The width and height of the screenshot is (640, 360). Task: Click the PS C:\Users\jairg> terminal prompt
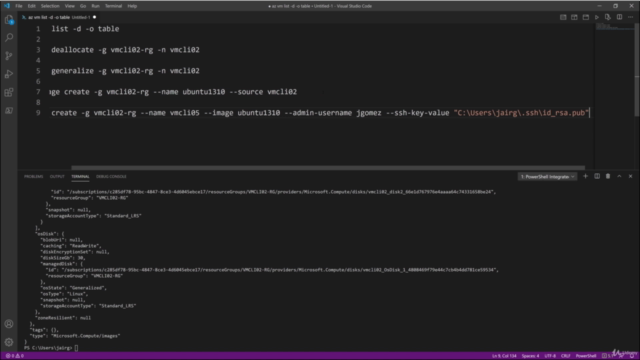click(x=48, y=348)
